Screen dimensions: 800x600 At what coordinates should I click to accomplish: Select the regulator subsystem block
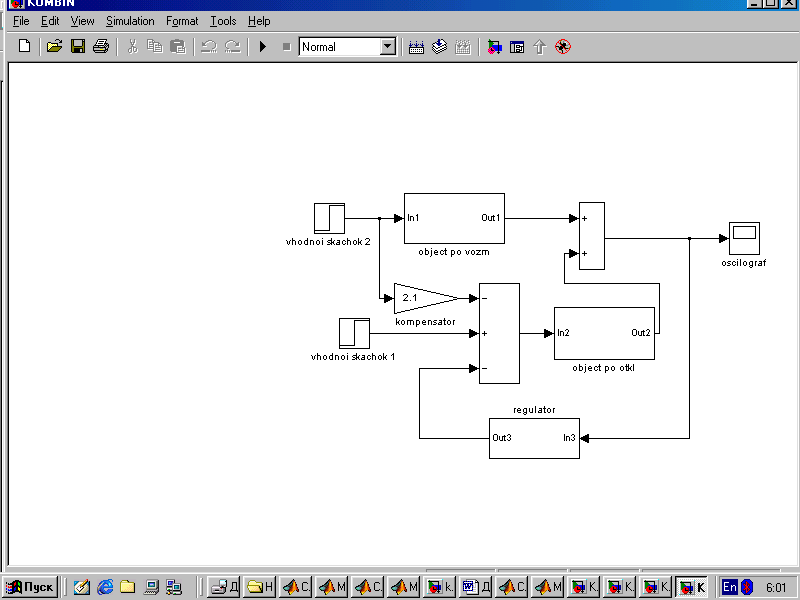point(534,438)
